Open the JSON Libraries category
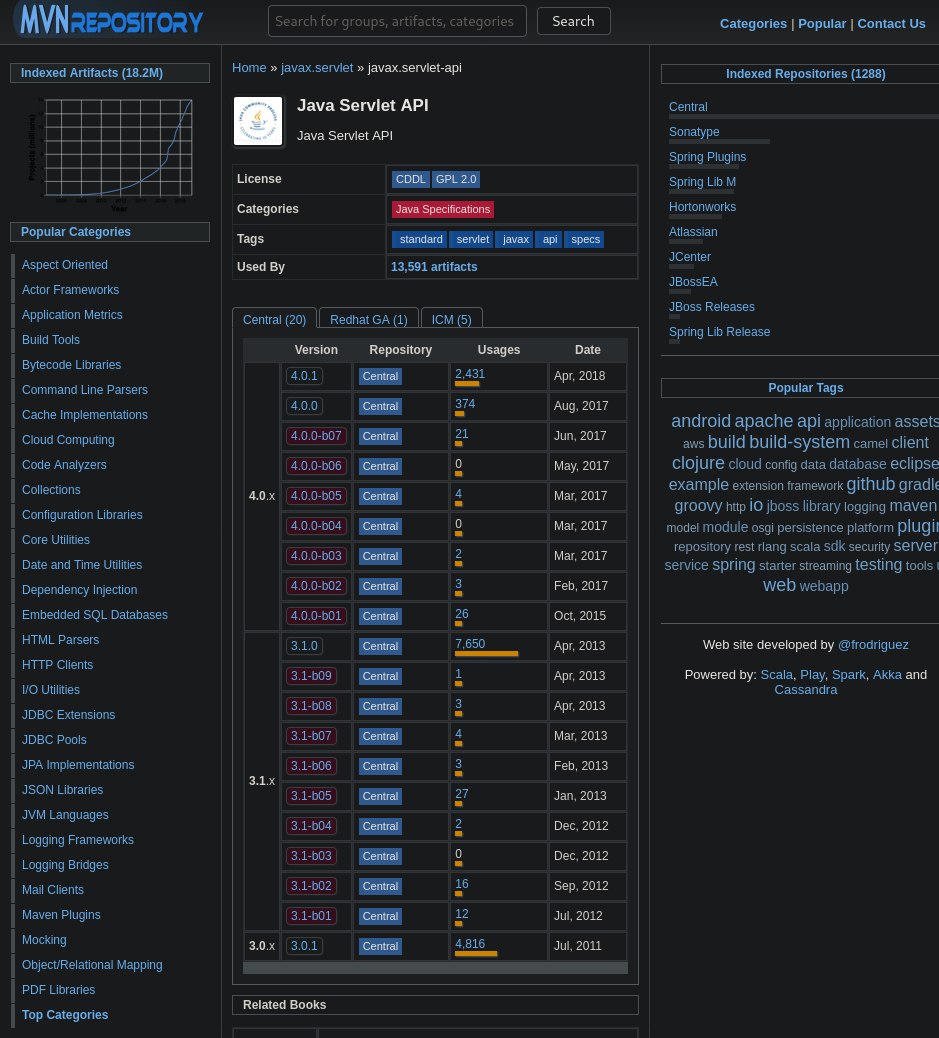This screenshot has width=939, height=1038. 62,790
